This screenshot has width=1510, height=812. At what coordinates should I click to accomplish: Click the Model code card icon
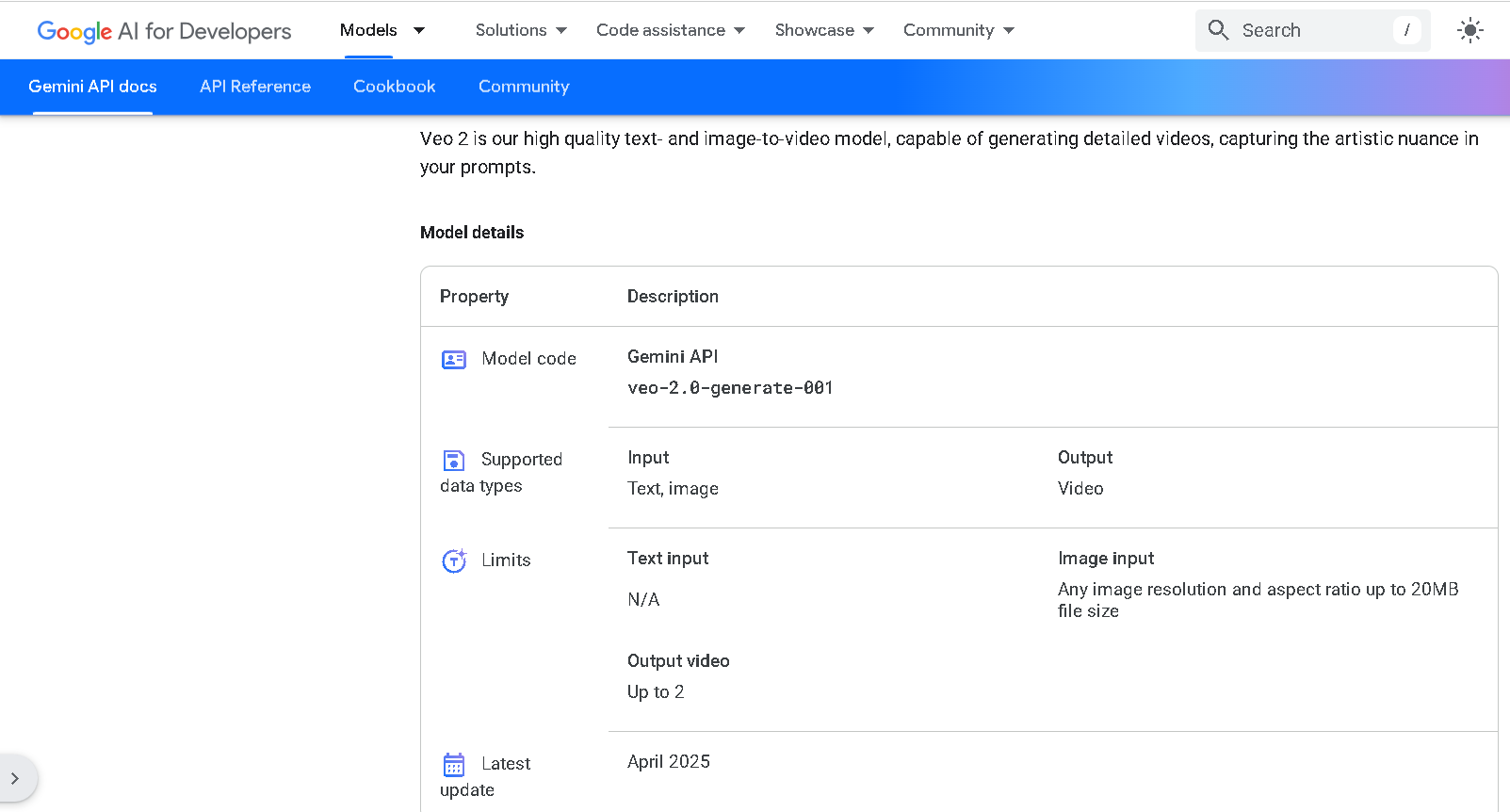click(454, 359)
